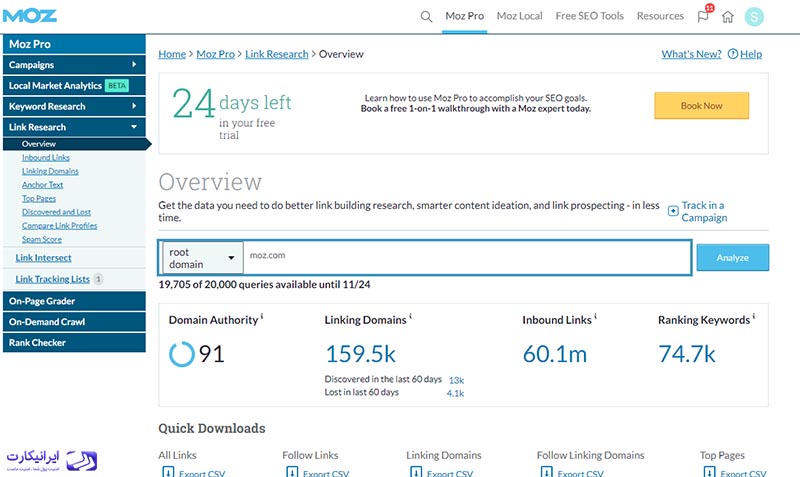Click the Link Research breadcrumb link
Screen dimensions: 800x477
click(x=277, y=54)
